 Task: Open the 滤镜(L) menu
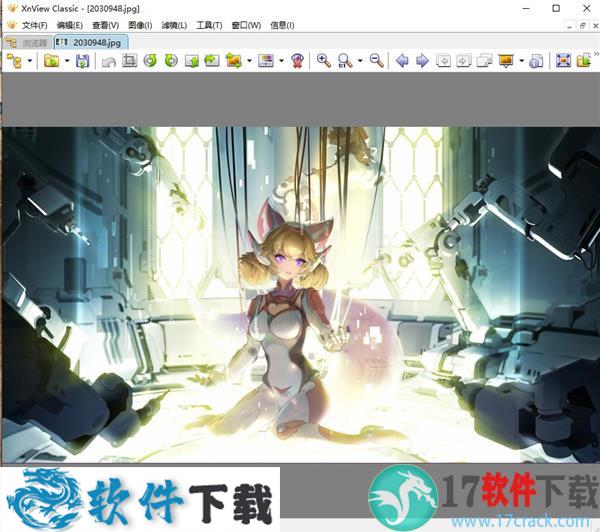click(x=174, y=25)
